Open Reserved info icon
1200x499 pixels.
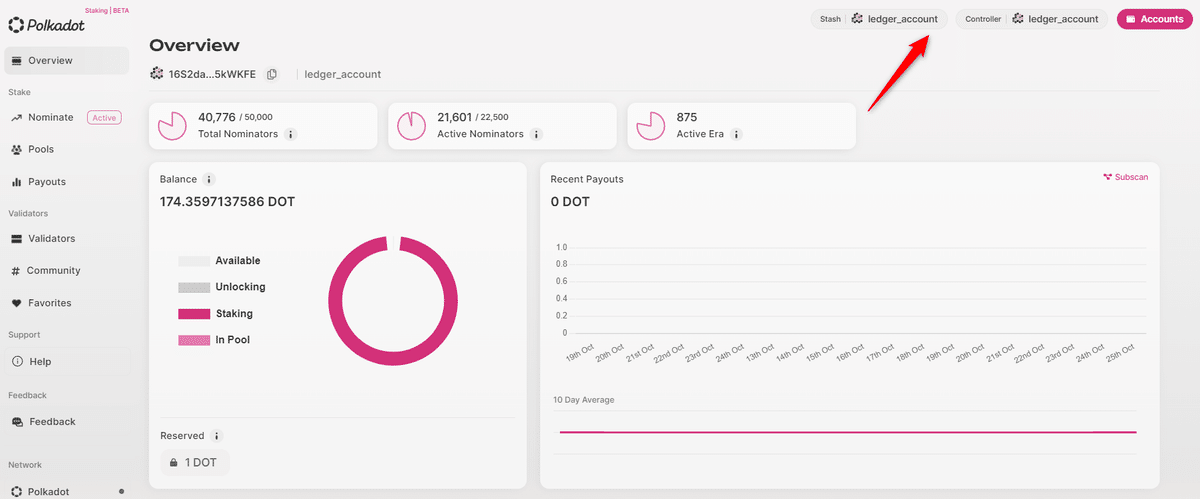pos(217,436)
